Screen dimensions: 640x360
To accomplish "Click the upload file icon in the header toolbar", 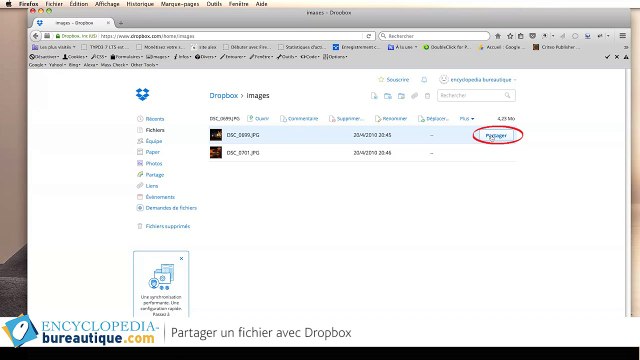I will (374, 96).
